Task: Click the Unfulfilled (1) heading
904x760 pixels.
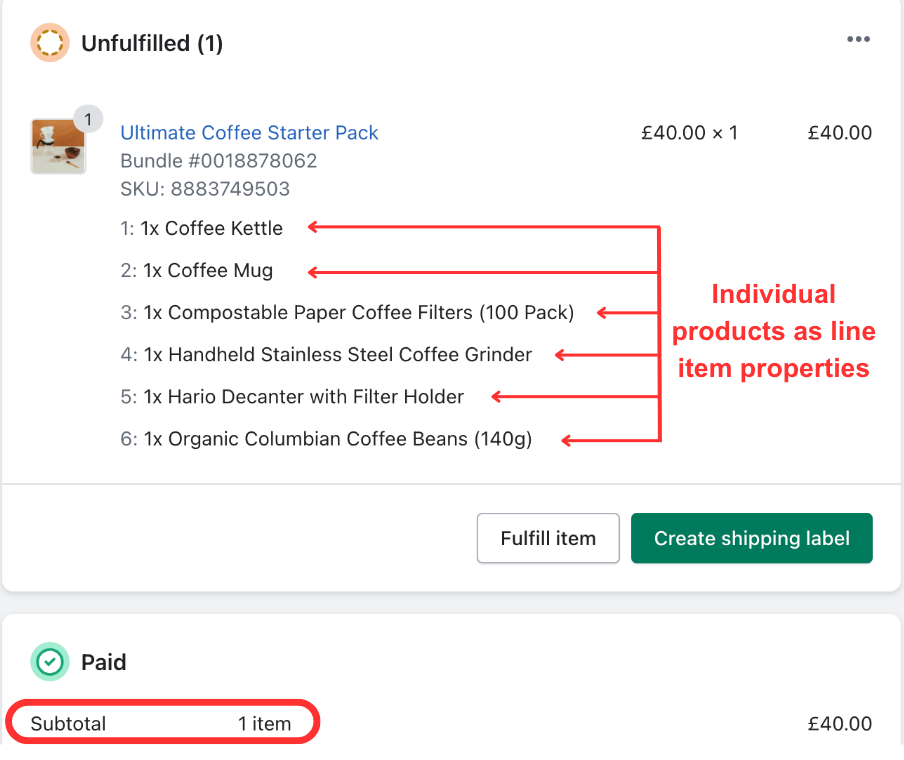Action: 152,43
